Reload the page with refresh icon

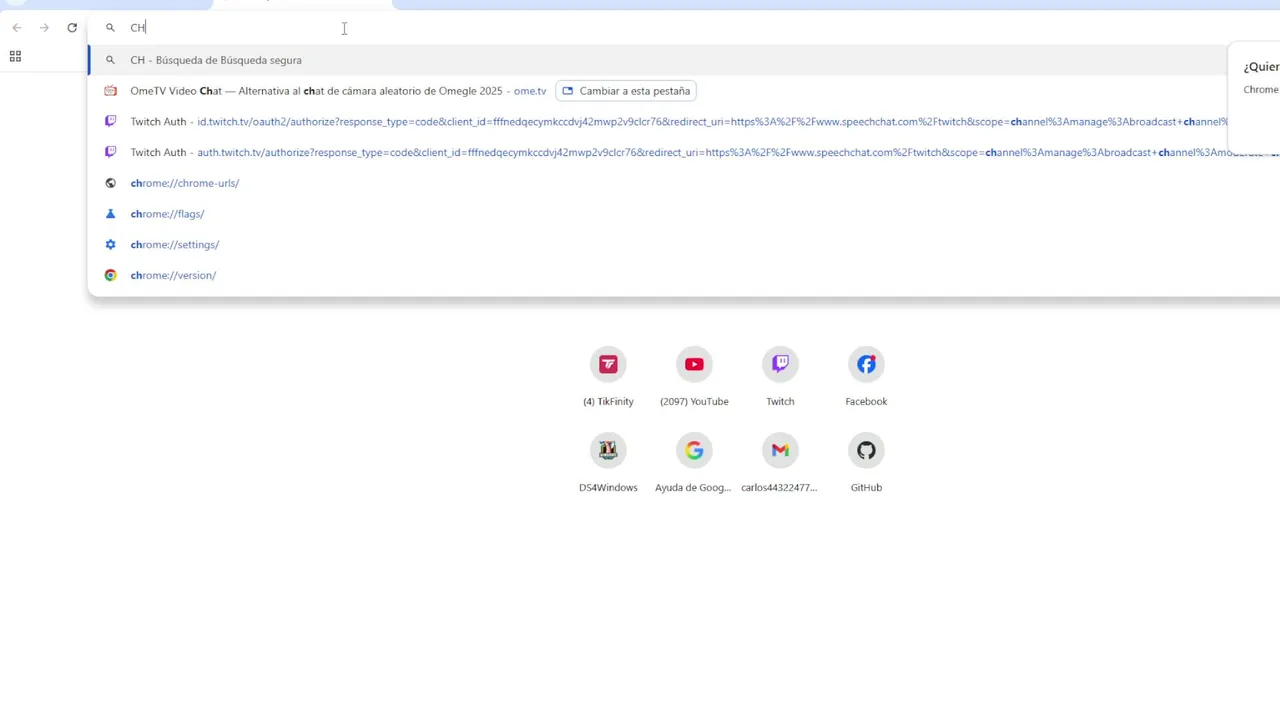(x=72, y=28)
